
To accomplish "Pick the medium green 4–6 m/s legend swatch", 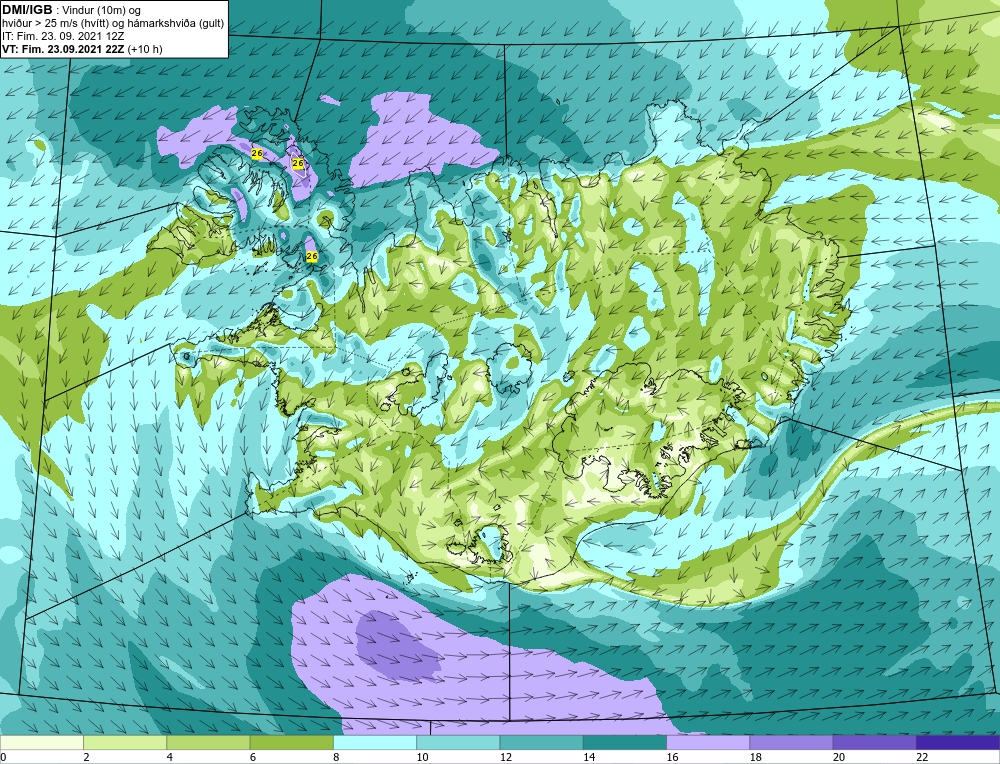I will coord(209,742).
